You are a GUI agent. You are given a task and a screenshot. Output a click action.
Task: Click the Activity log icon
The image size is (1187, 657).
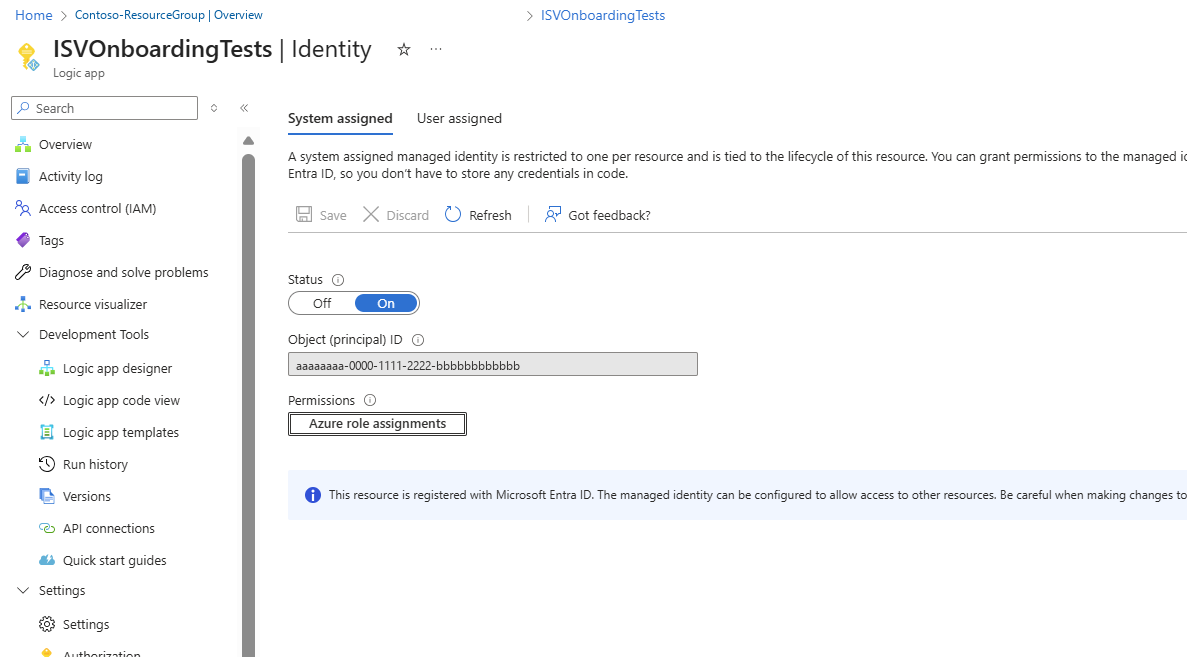pyautogui.click(x=23, y=176)
